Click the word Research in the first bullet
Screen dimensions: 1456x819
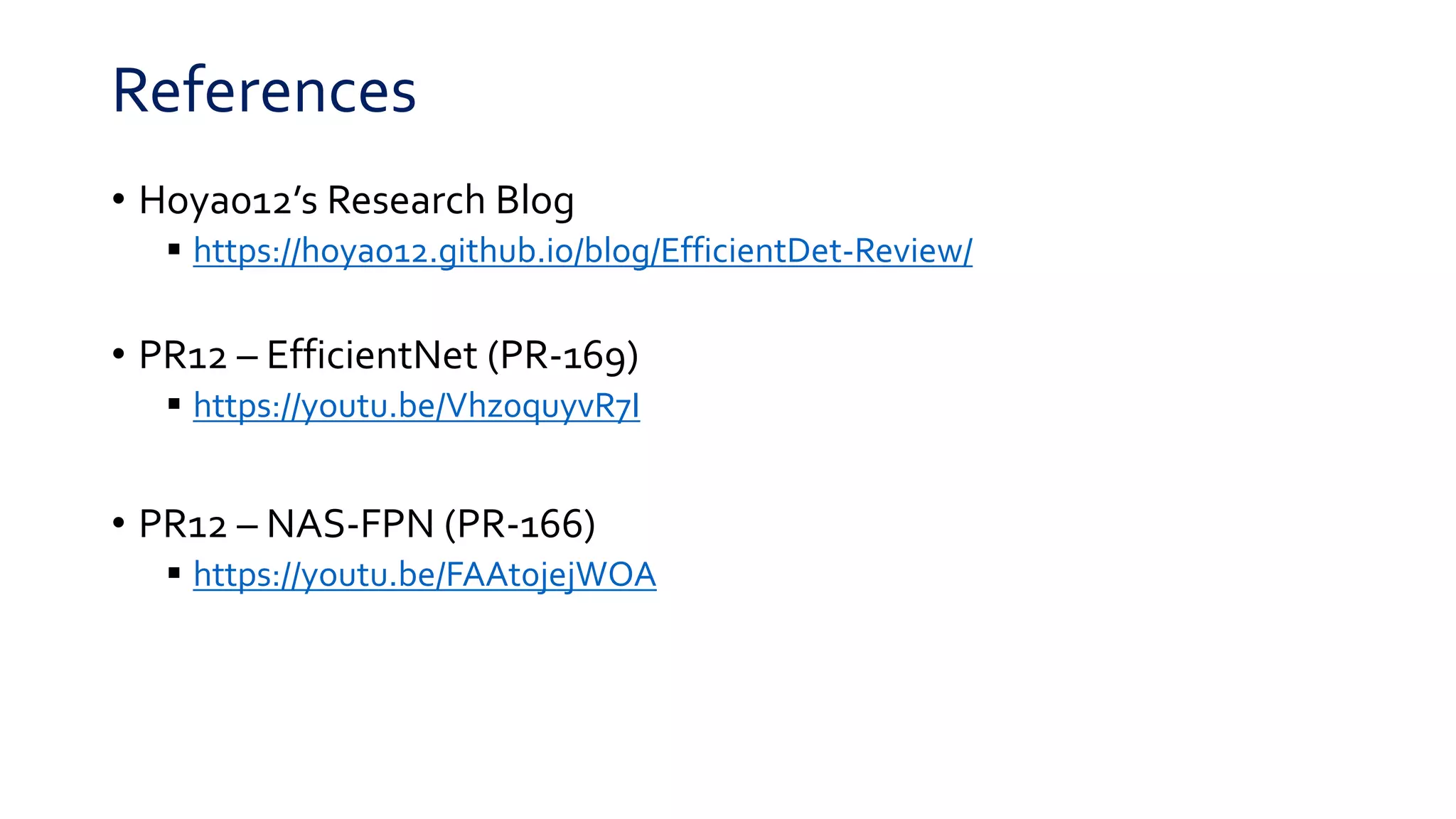406,200
